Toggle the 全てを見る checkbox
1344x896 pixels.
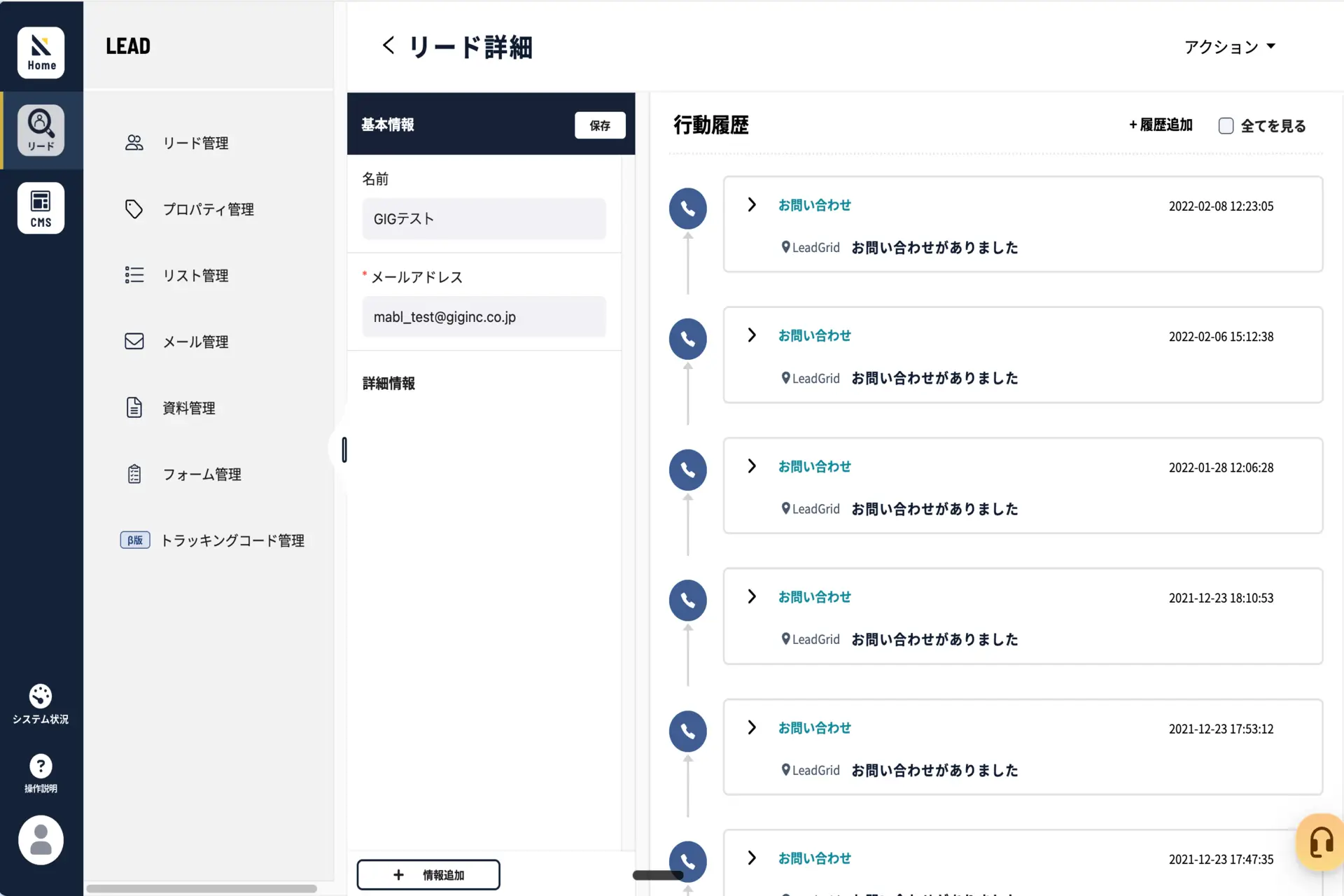(x=1226, y=125)
